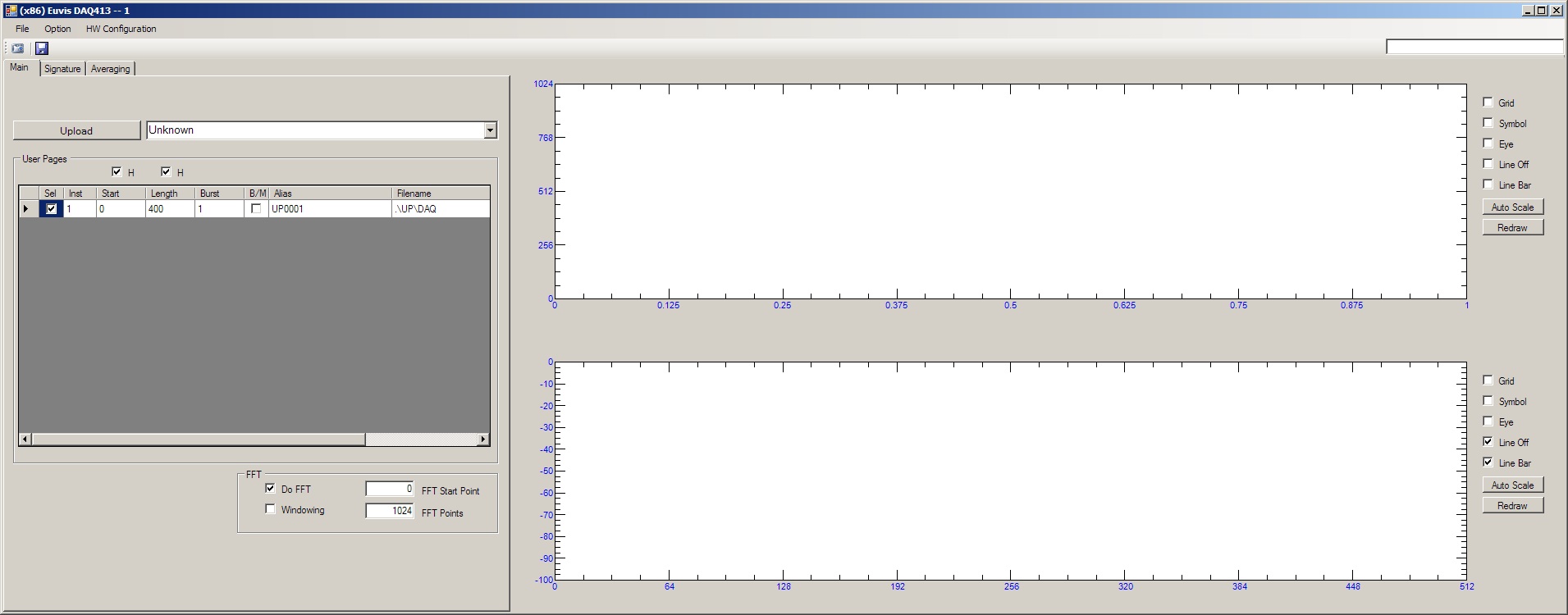Click the FFT Points input field
The image size is (1568, 615).
click(390, 511)
